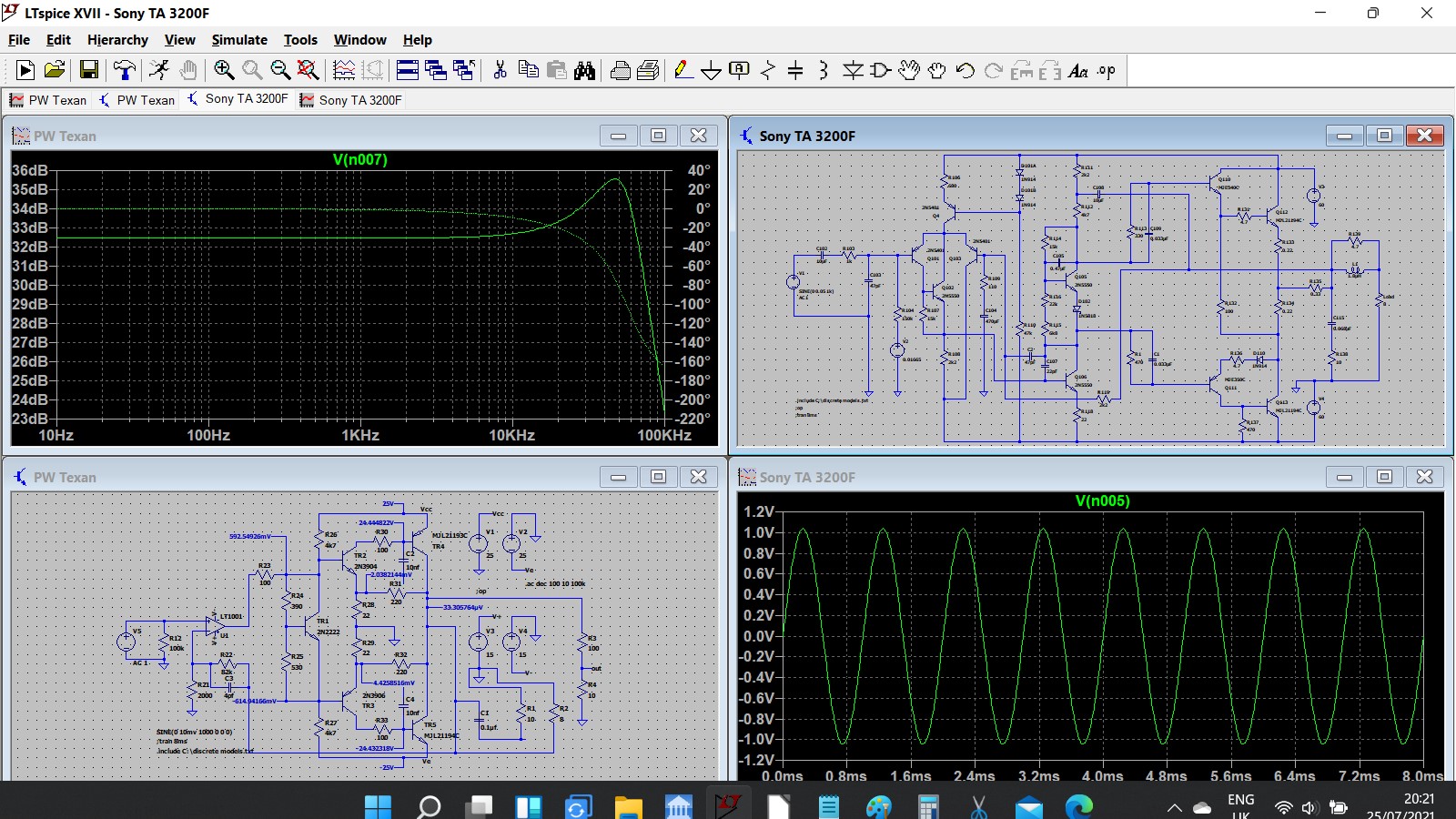Minimize the Sony TA 3200F schematic window

coord(1344,136)
